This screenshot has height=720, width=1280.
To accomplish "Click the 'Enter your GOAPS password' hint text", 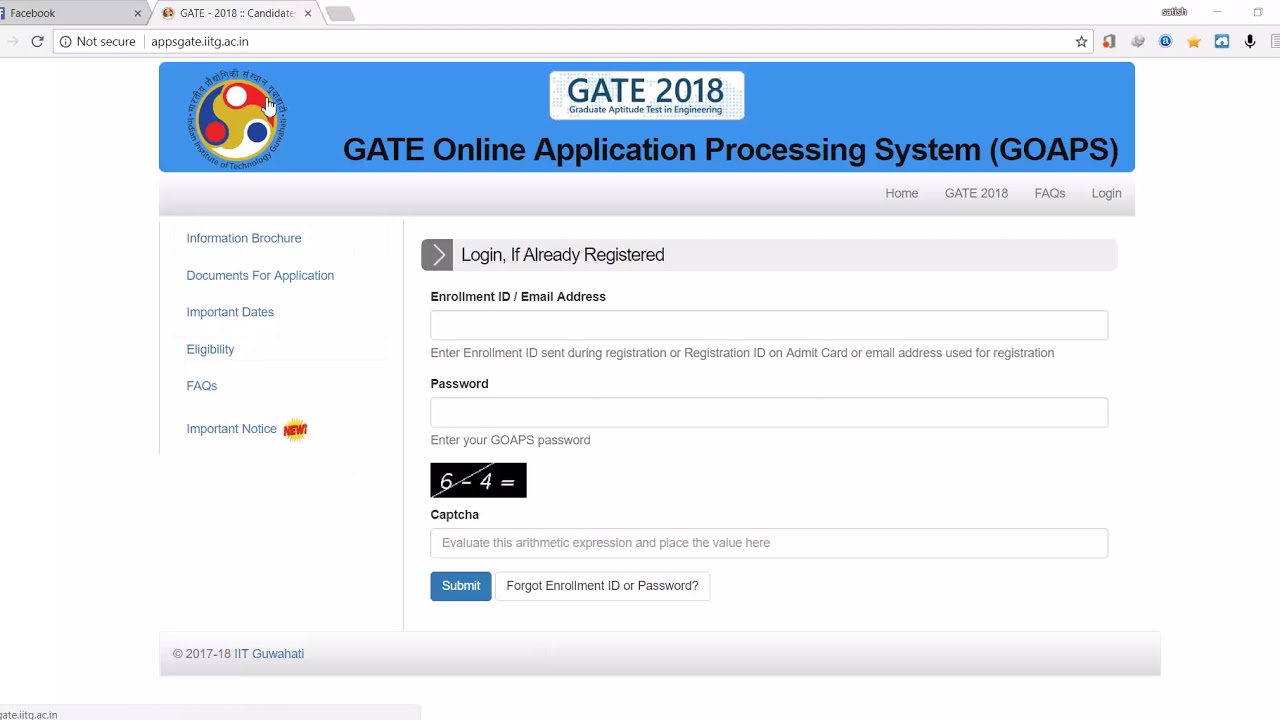I will 510,440.
